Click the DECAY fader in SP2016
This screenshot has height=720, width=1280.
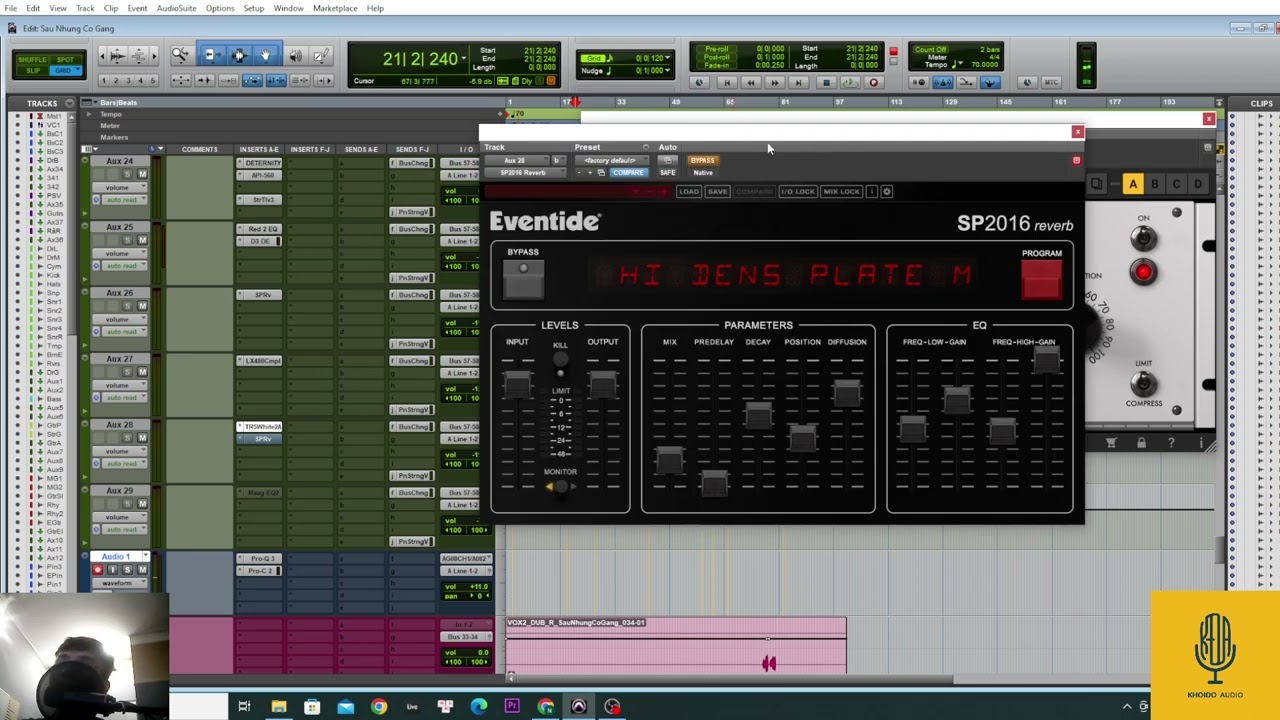coord(758,416)
